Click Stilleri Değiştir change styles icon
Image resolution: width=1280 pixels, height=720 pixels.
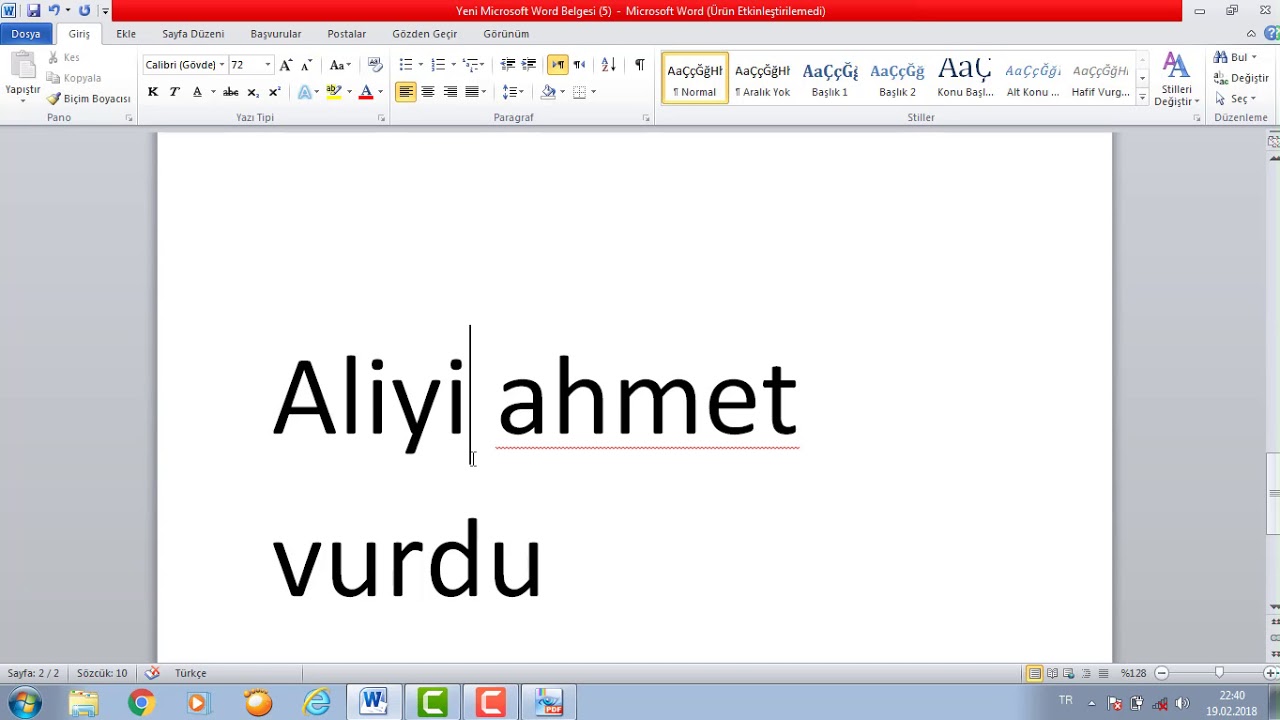click(1176, 80)
